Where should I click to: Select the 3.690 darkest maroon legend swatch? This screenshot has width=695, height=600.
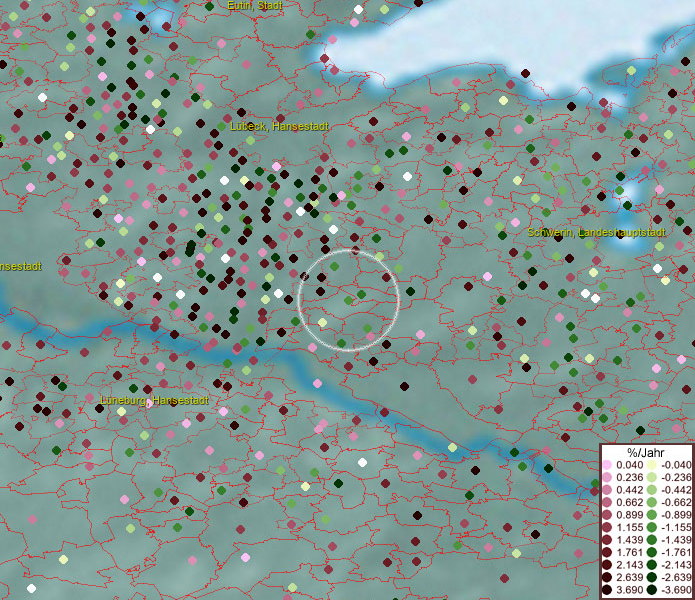pyautogui.click(x=608, y=591)
